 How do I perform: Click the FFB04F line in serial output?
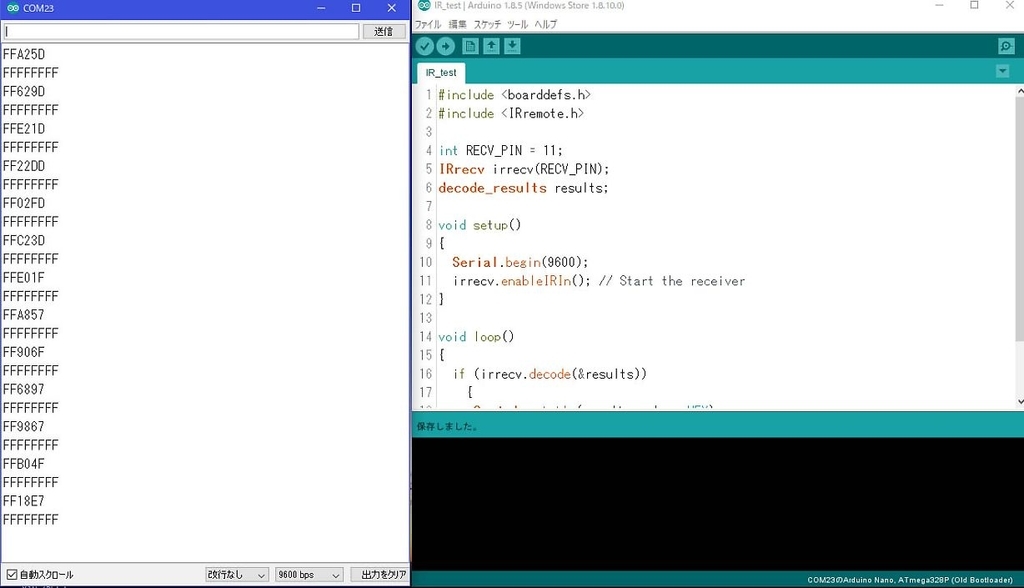[24, 464]
